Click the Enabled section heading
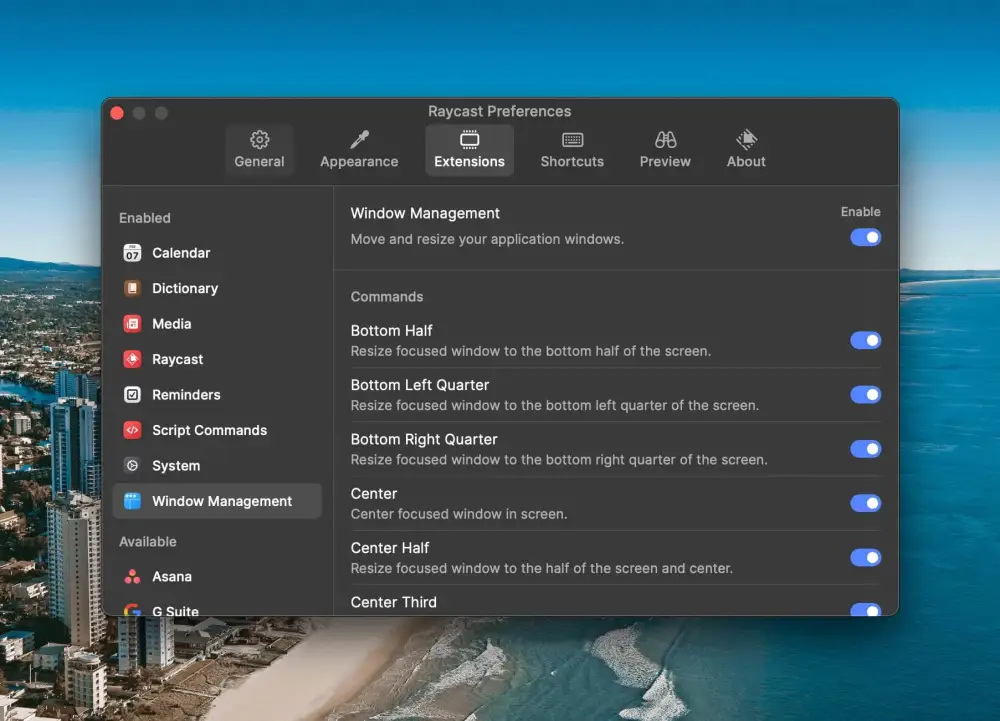This screenshot has width=1000, height=721. 145,218
